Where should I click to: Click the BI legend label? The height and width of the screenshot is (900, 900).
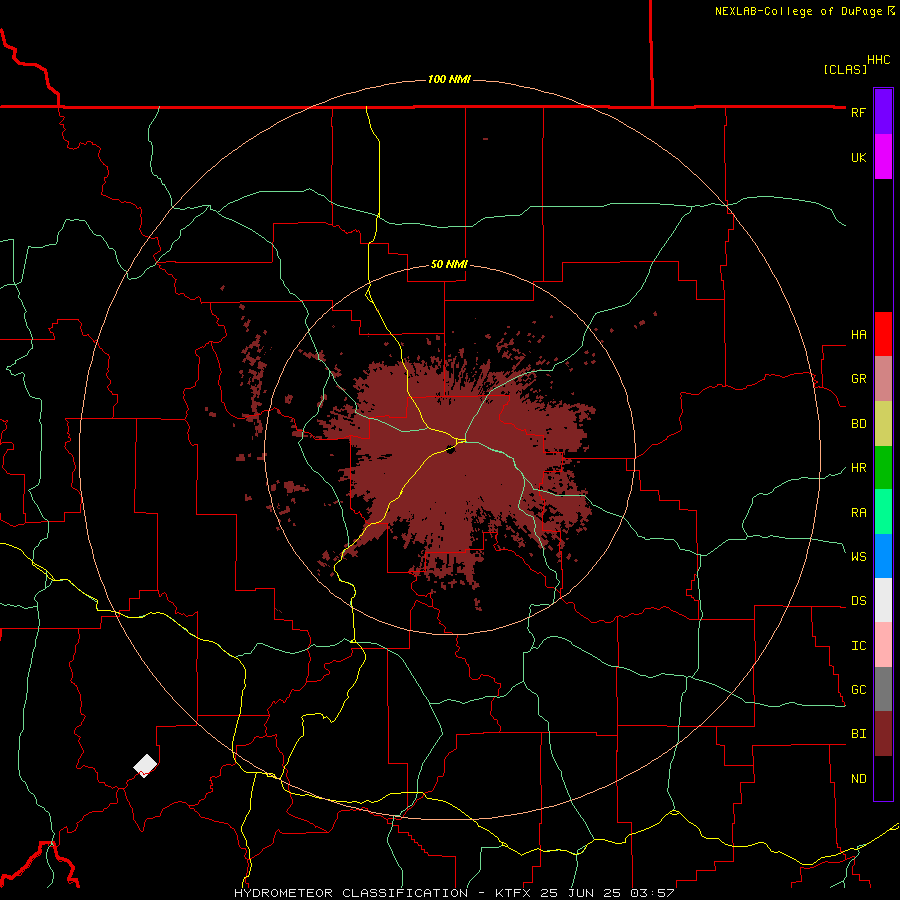pos(858,734)
